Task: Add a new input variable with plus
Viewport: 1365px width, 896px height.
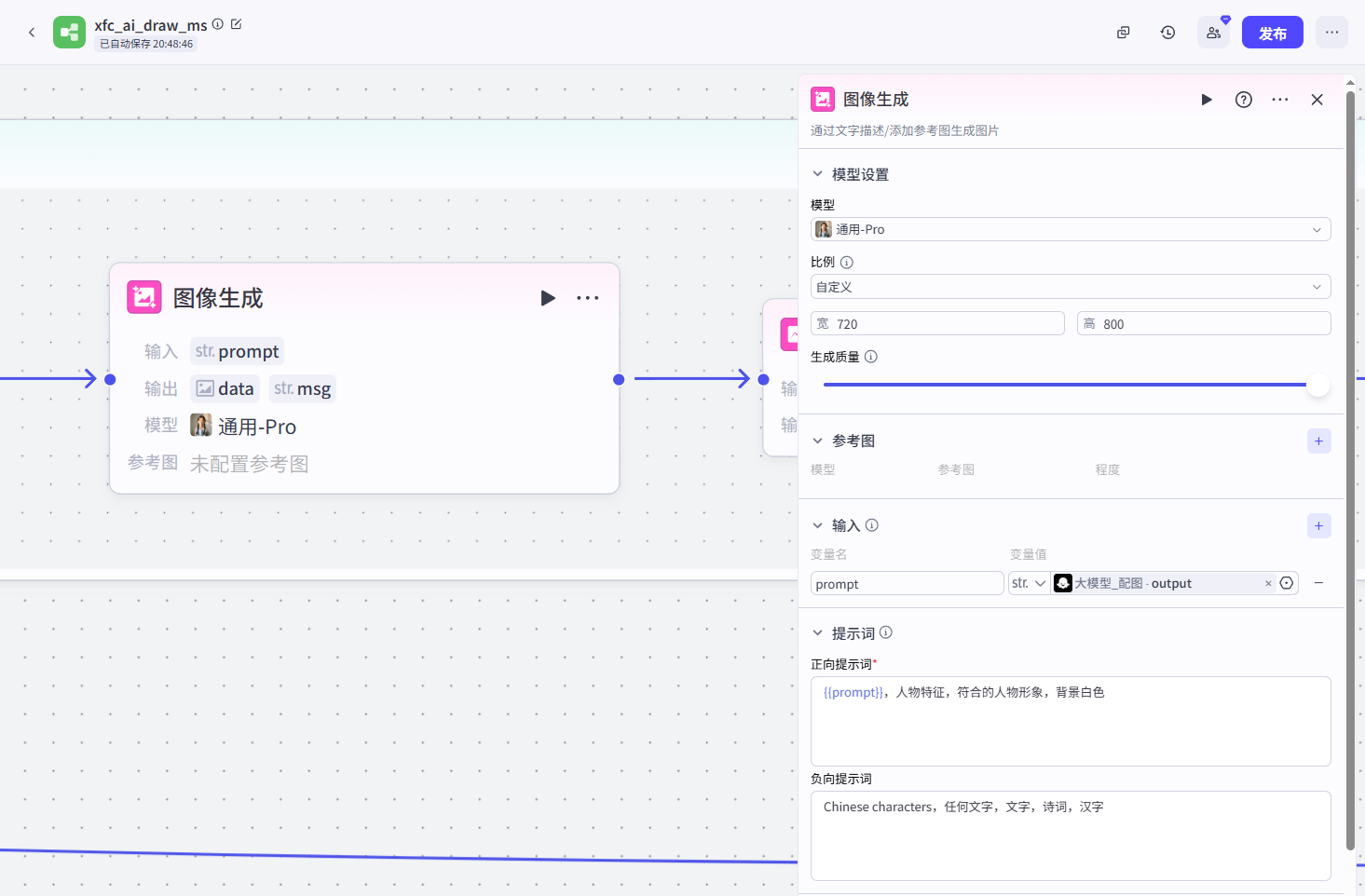Action: (1319, 526)
